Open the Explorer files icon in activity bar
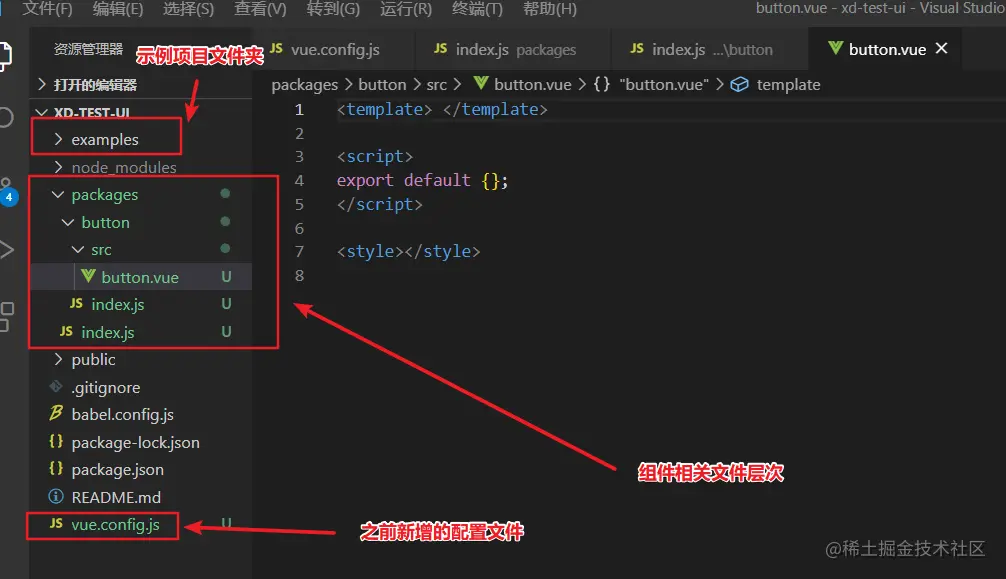 click(5, 56)
